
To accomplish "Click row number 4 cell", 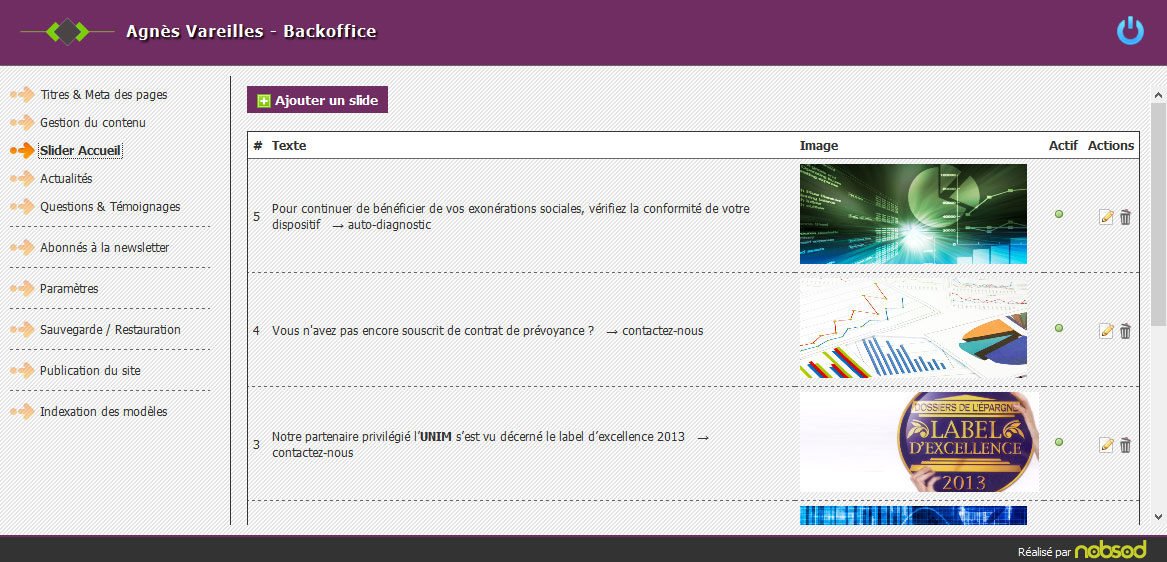I will click(257, 331).
